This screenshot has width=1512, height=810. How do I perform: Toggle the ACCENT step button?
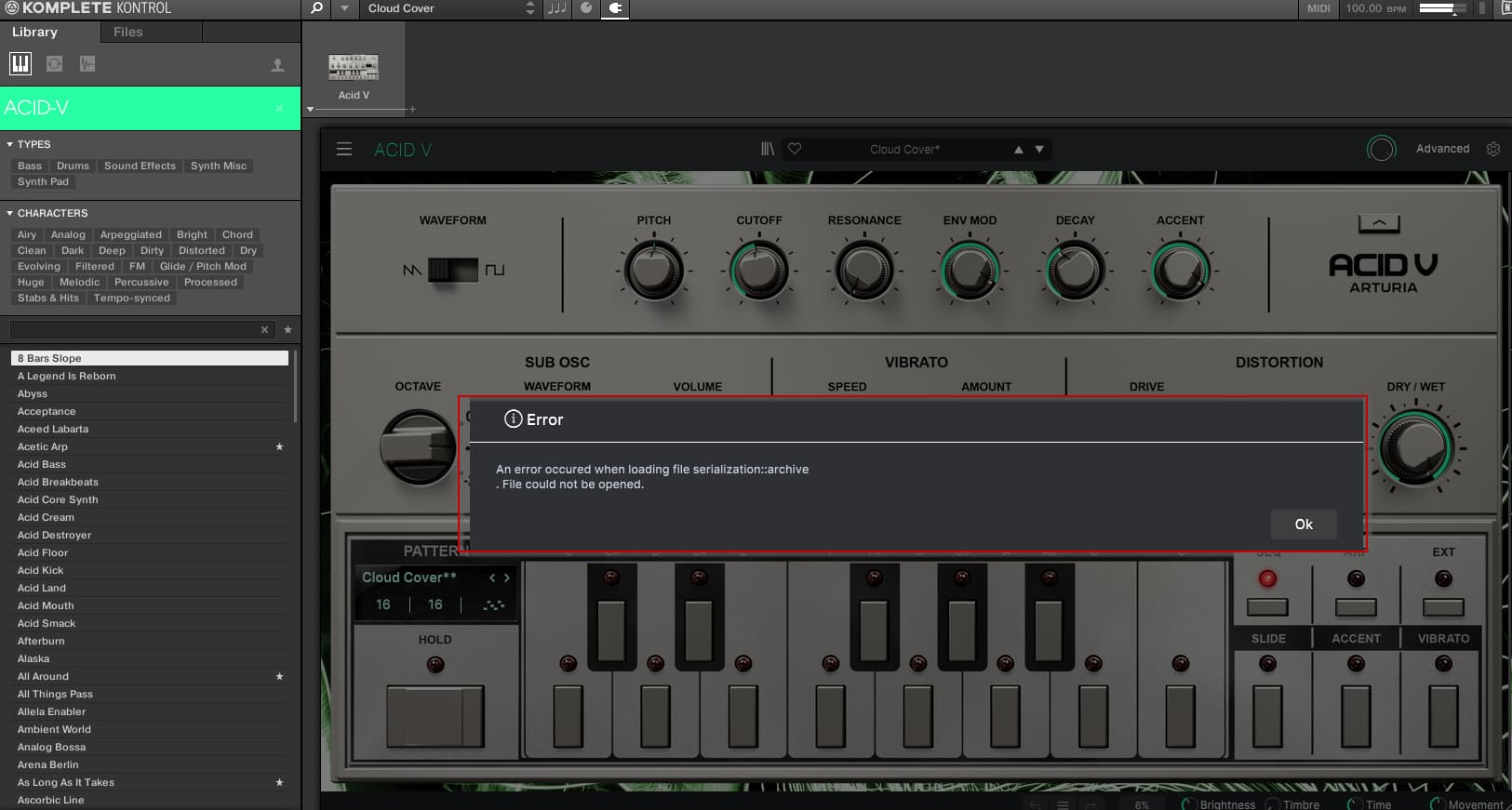pos(1356,716)
